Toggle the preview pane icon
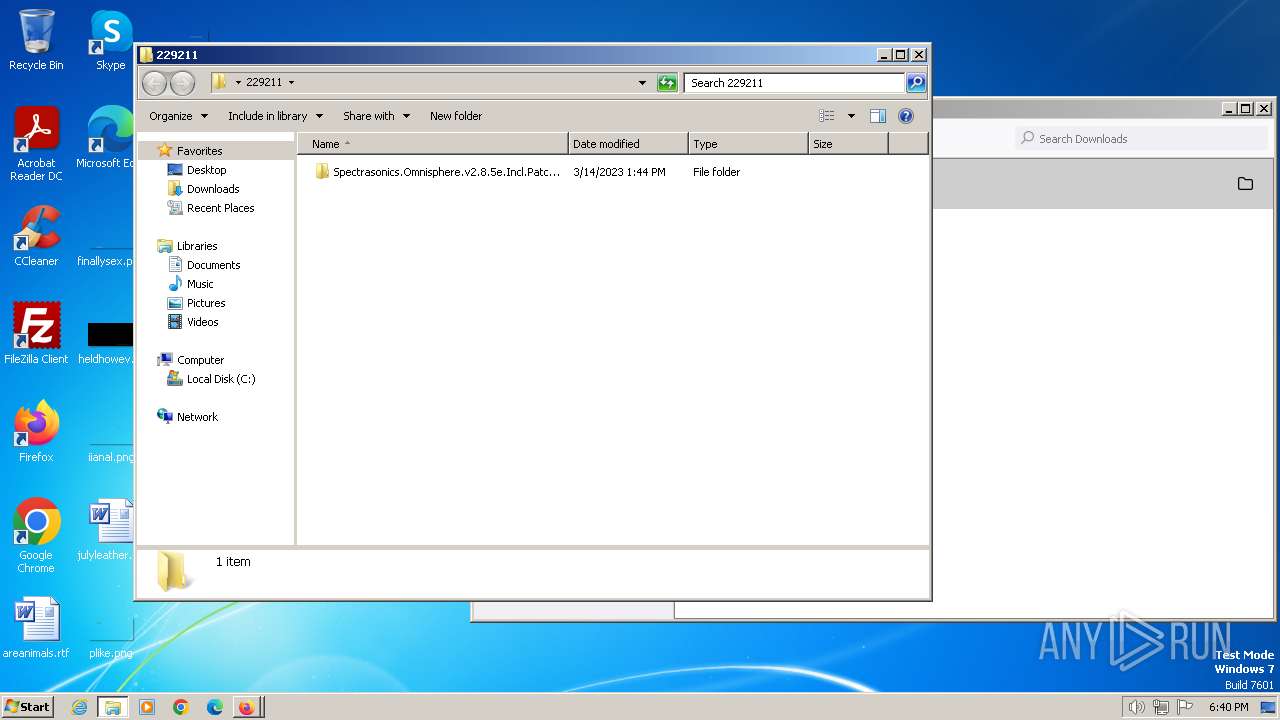This screenshot has width=1280, height=720. pyautogui.click(x=878, y=116)
